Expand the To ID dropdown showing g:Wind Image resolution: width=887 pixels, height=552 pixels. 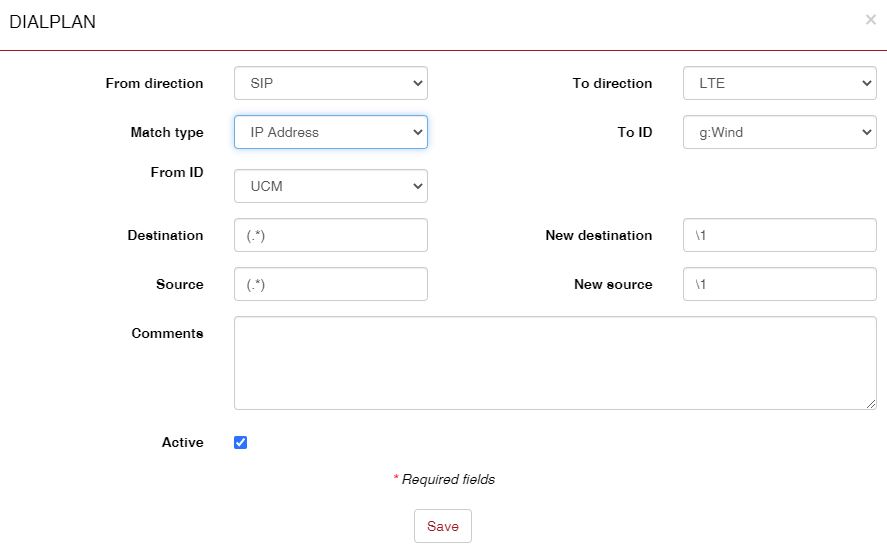point(779,132)
